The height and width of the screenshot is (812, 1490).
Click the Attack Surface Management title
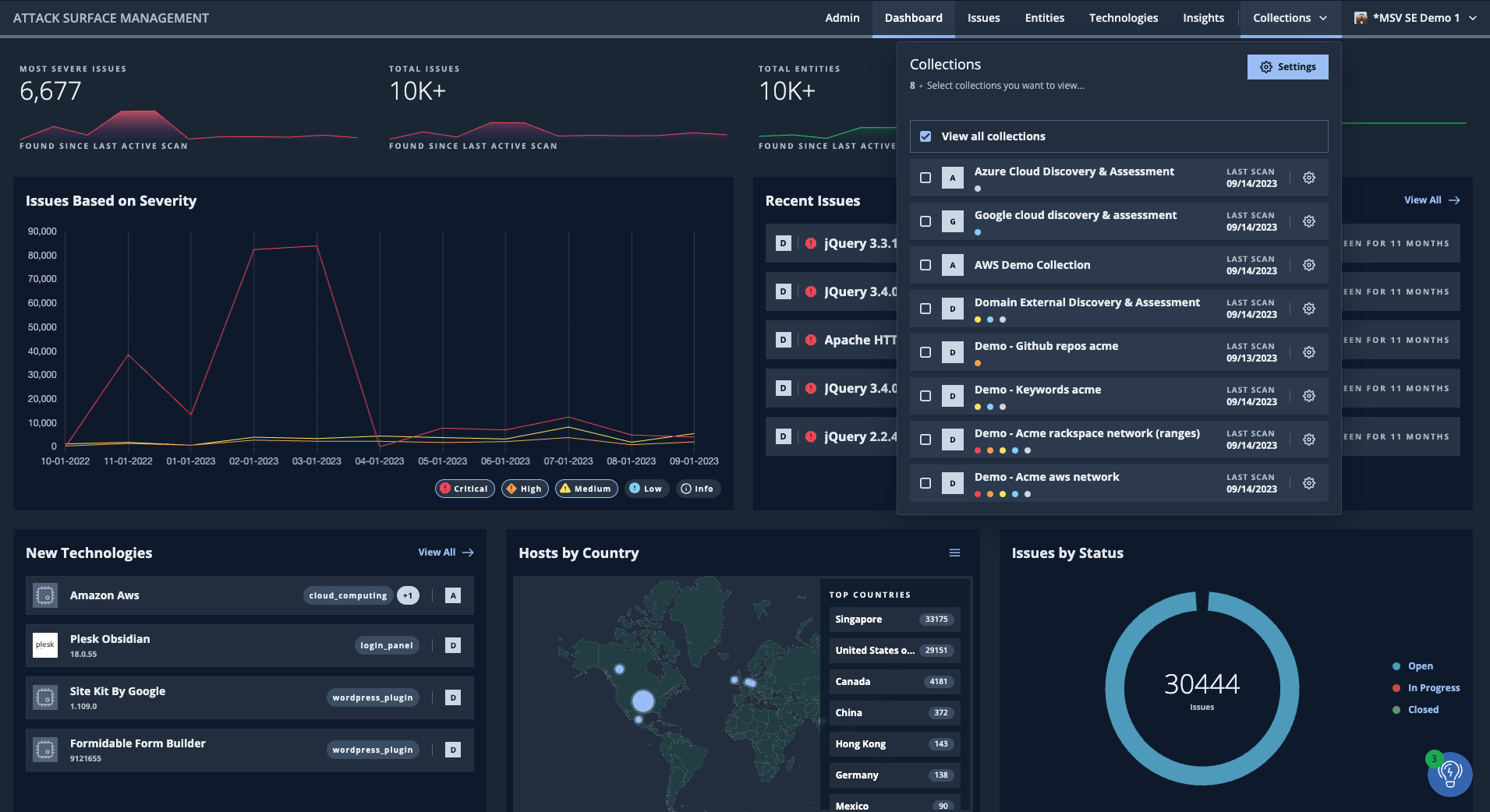[x=111, y=18]
